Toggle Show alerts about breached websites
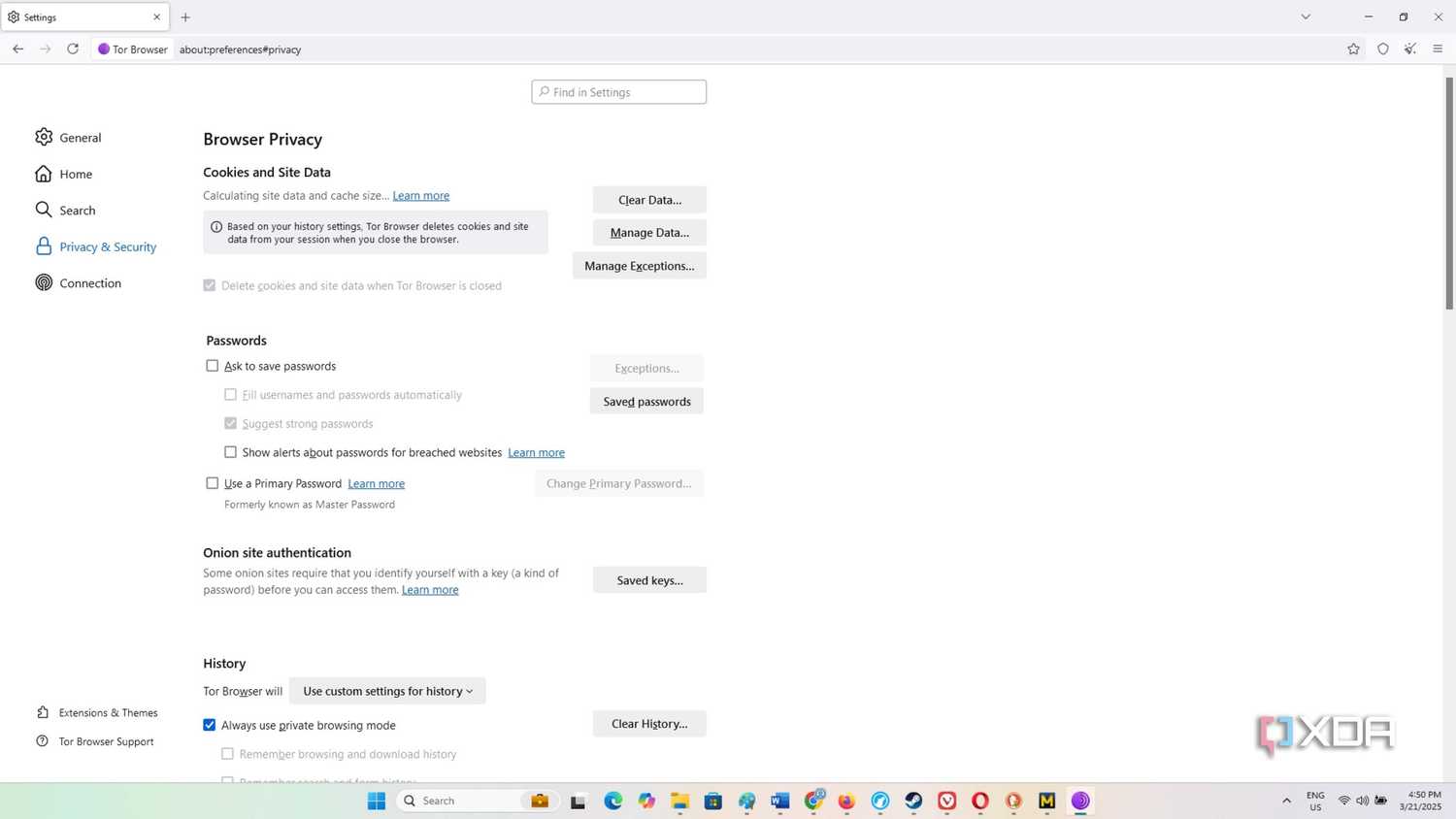 [x=230, y=452]
